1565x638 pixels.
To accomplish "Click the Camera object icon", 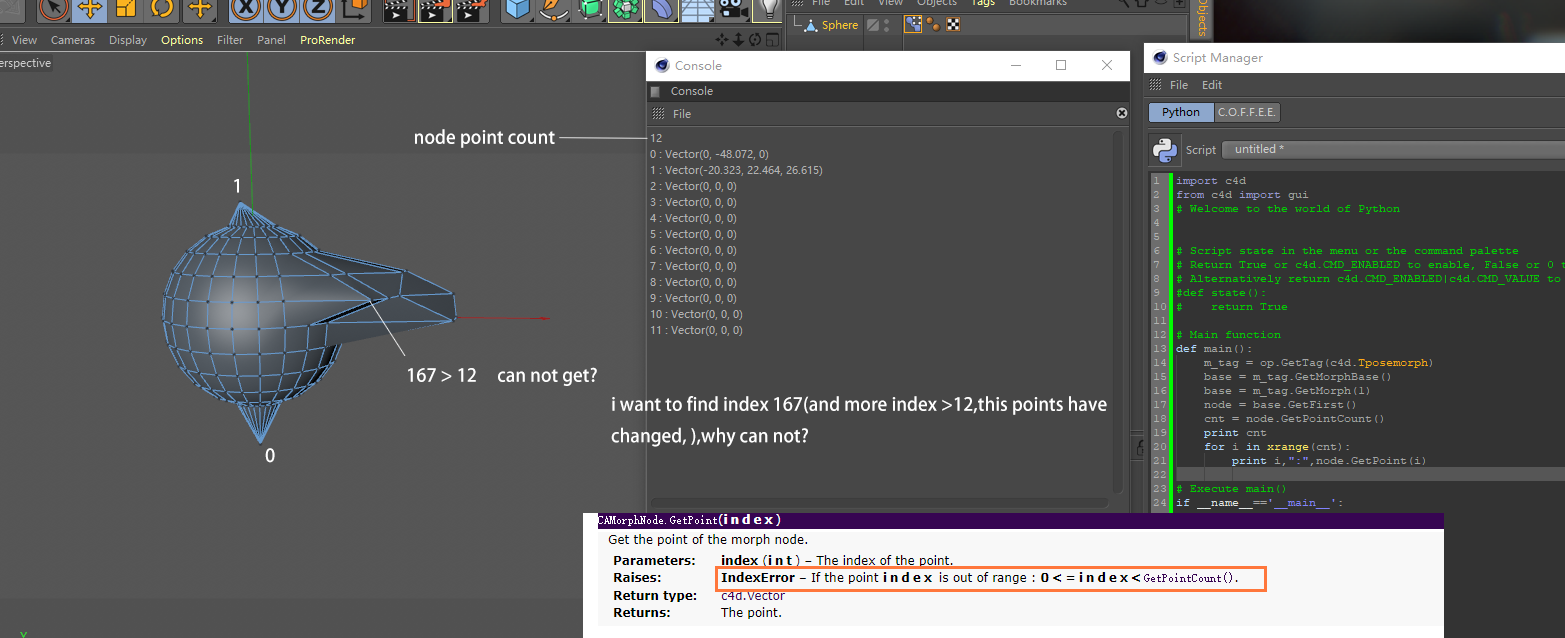I will click(733, 9).
